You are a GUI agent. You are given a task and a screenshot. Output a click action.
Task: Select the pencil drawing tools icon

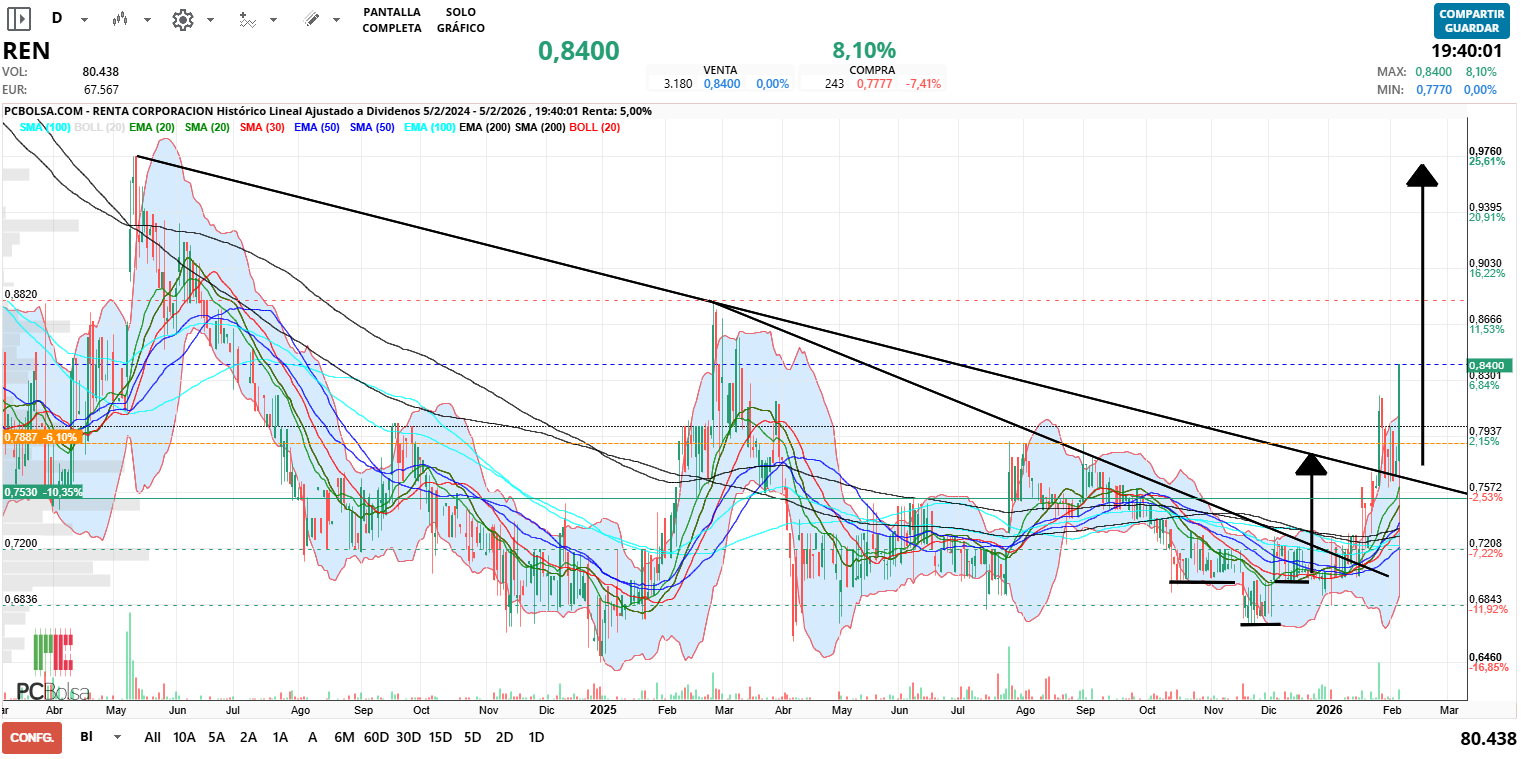click(x=311, y=19)
